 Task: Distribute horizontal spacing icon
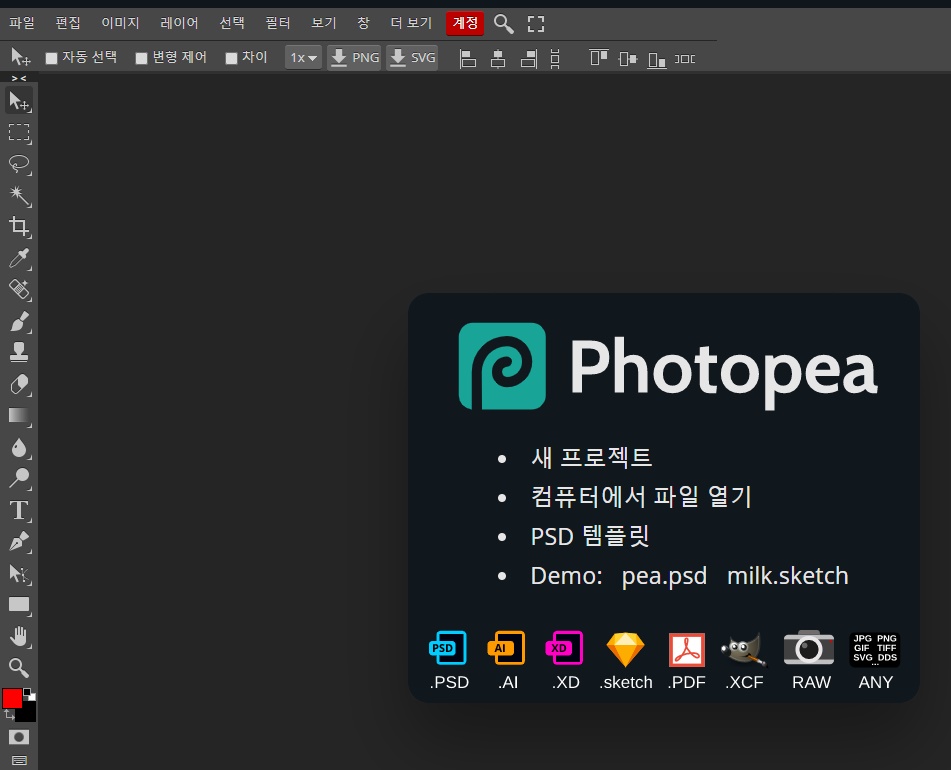685,59
